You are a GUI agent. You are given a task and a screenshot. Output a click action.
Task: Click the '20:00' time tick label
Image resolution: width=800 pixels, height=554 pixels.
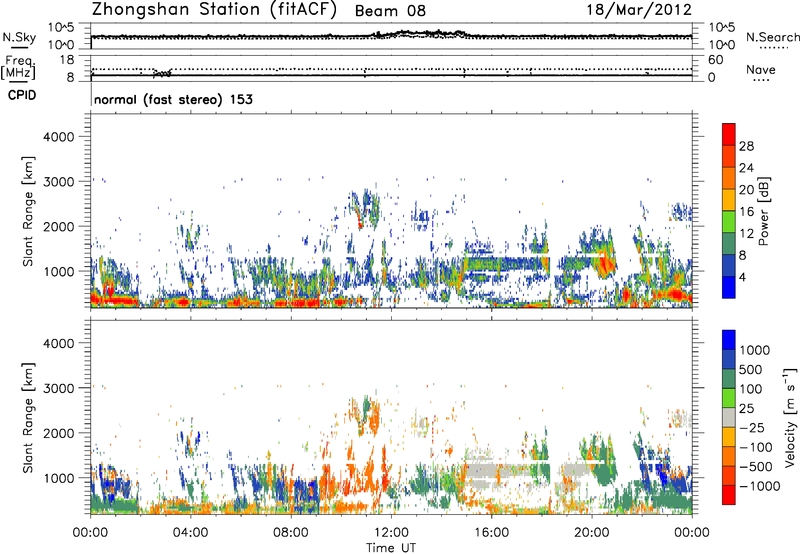coord(591,533)
